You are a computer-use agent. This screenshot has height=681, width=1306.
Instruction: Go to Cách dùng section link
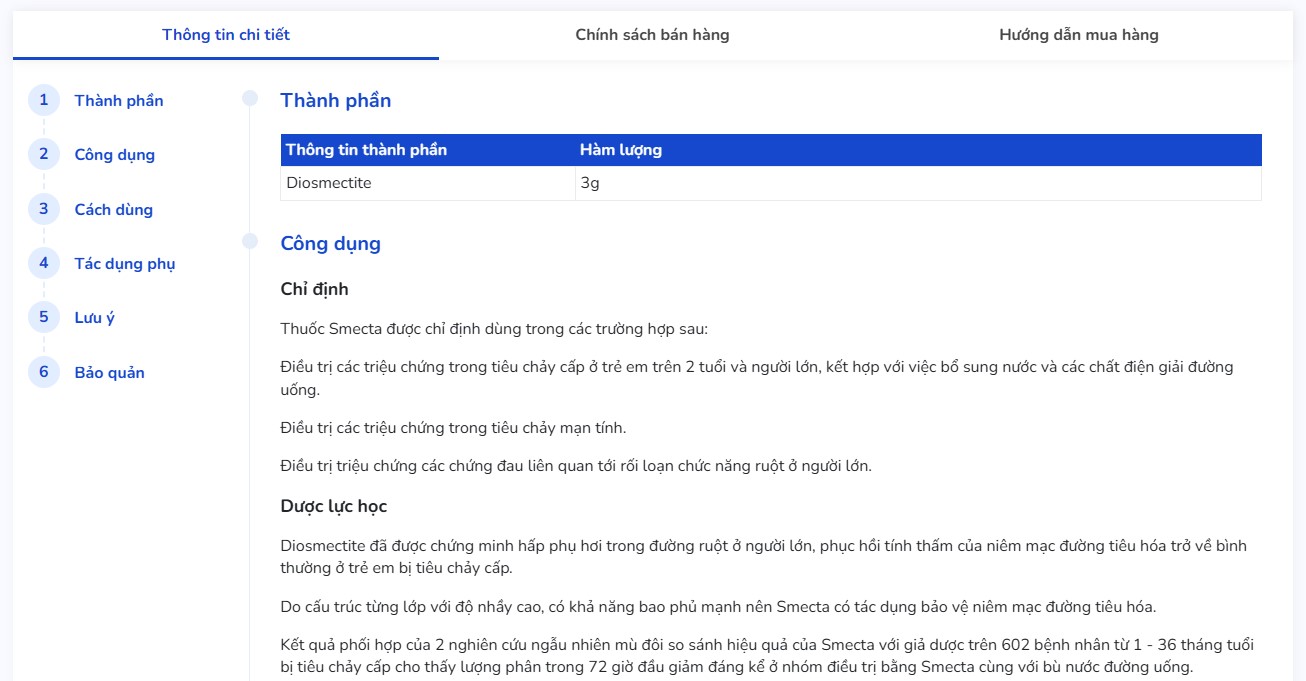click(x=114, y=210)
